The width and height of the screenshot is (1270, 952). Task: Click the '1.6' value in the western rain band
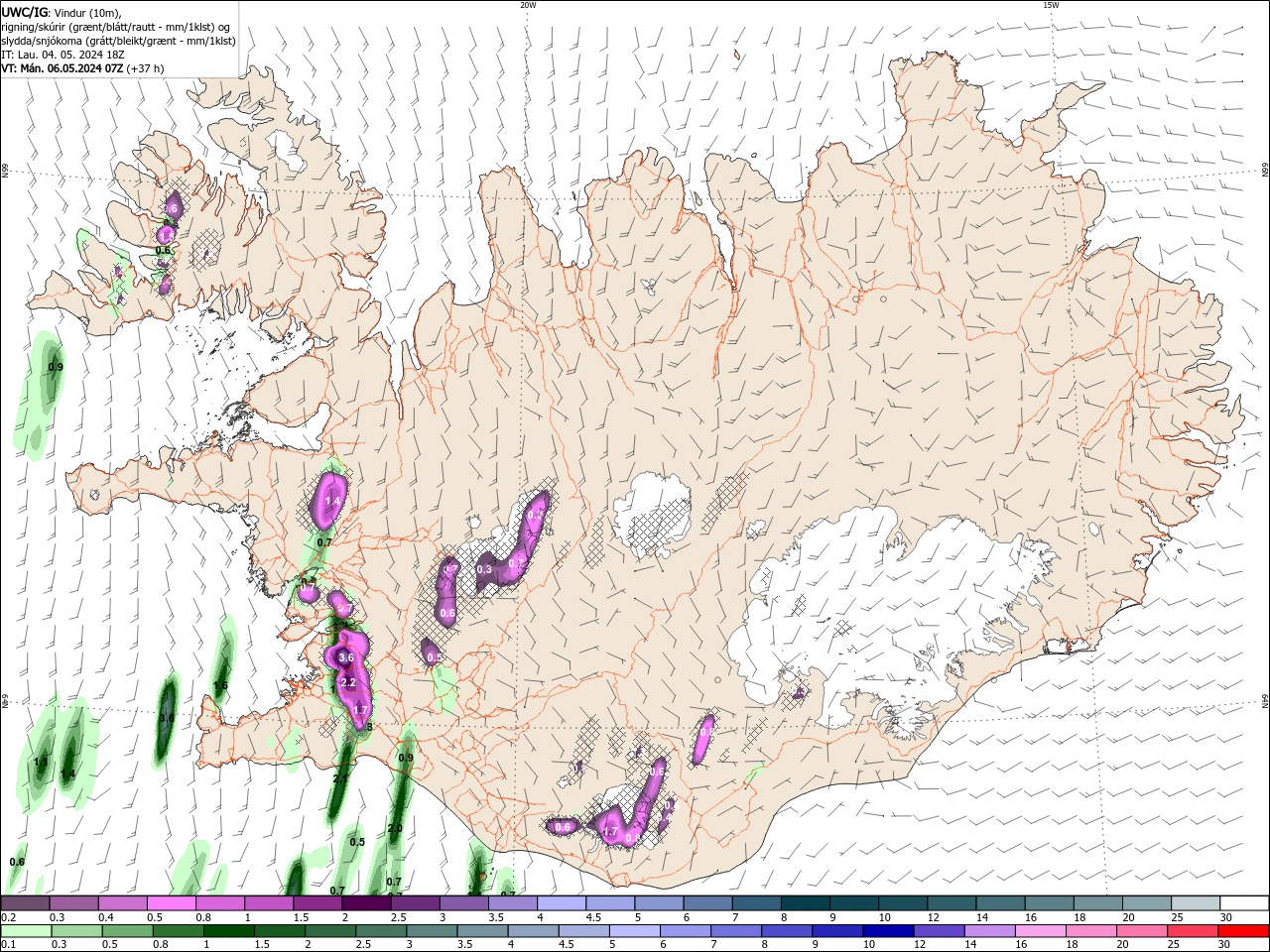(x=221, y=685)
